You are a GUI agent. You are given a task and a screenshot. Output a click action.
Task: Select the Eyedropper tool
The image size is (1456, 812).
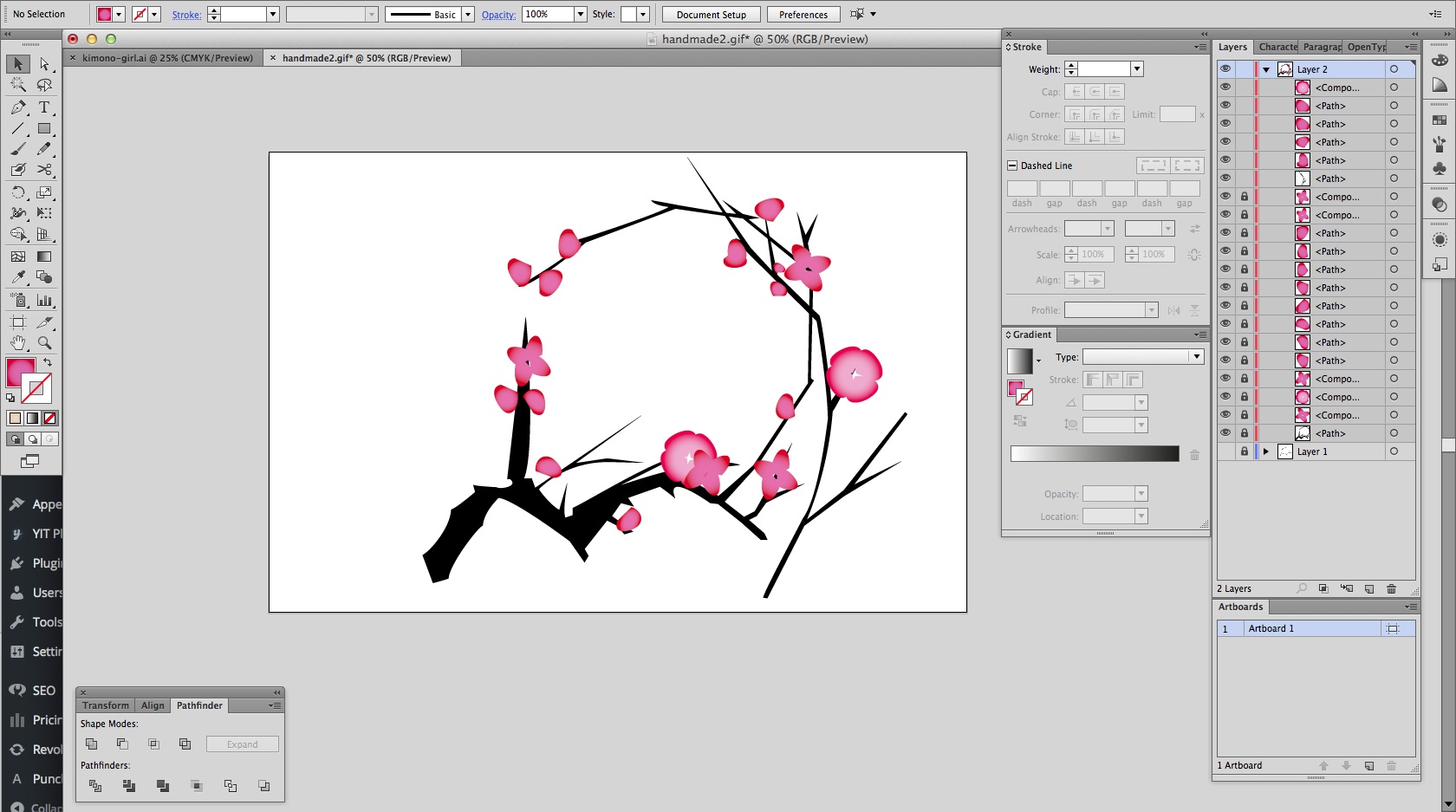click(17, 277)
